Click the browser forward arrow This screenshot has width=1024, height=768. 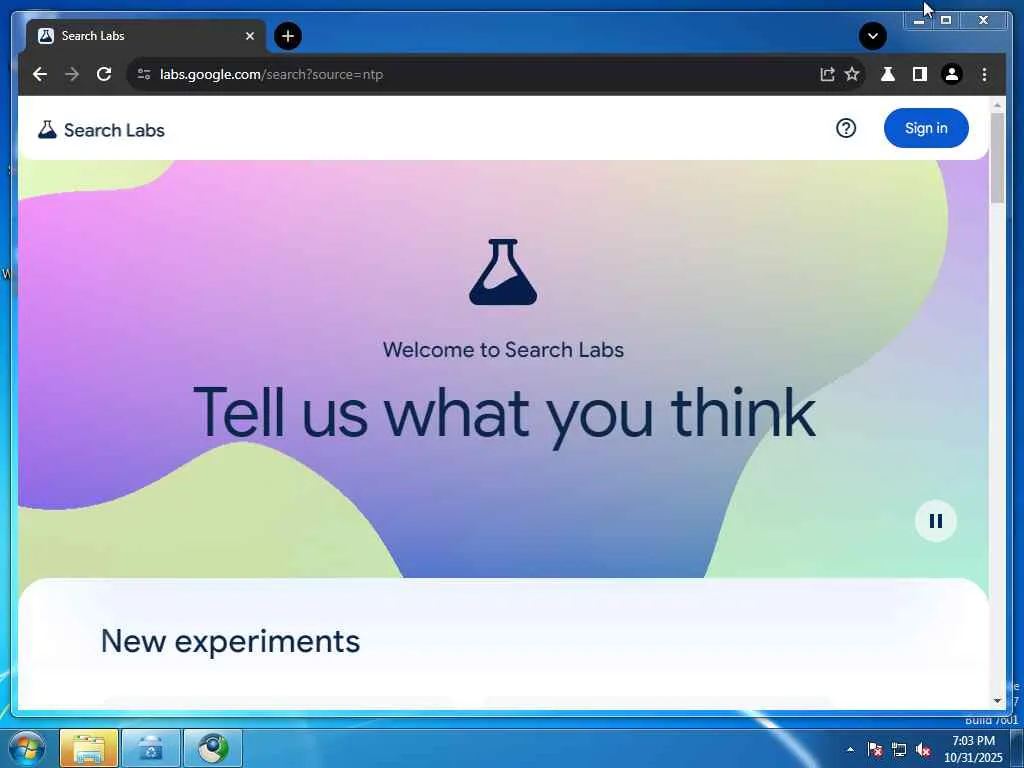click(72, 74)
